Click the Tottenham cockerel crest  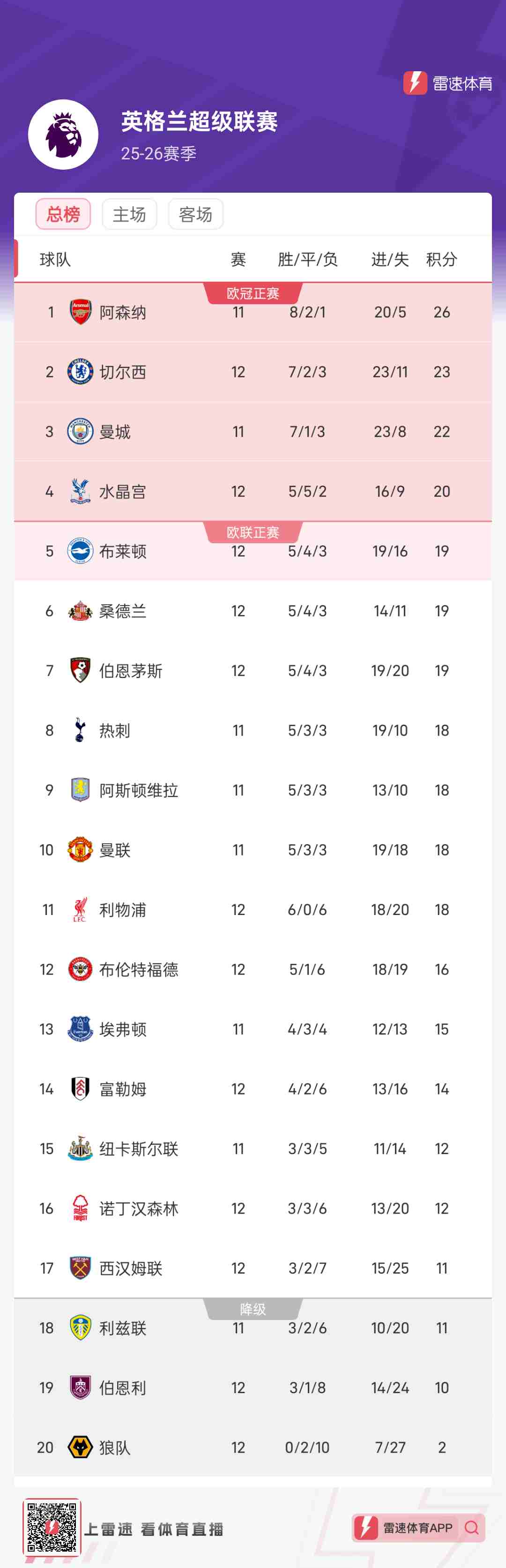[80, 730]
